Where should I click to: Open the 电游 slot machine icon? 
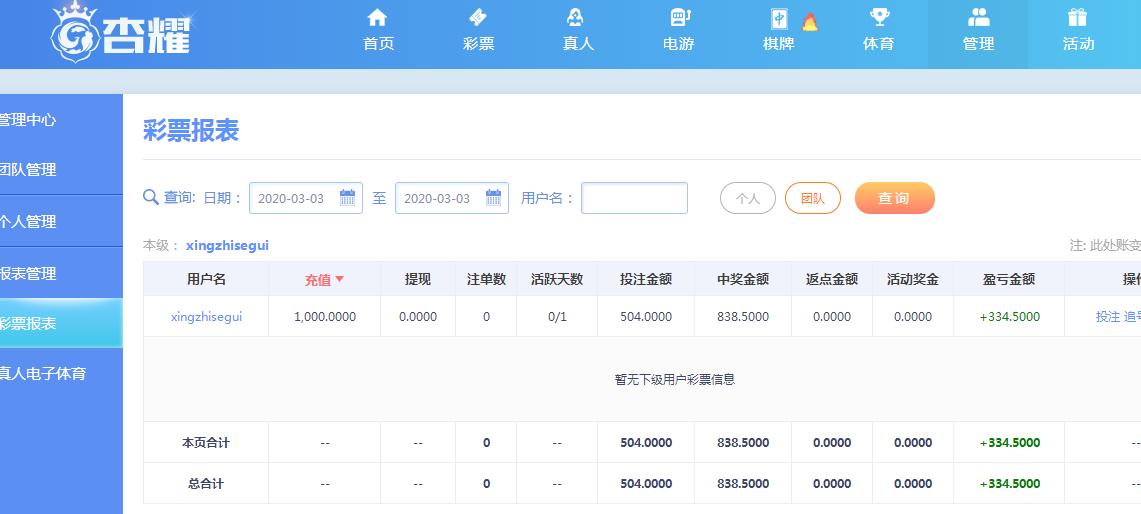(679, 17)
